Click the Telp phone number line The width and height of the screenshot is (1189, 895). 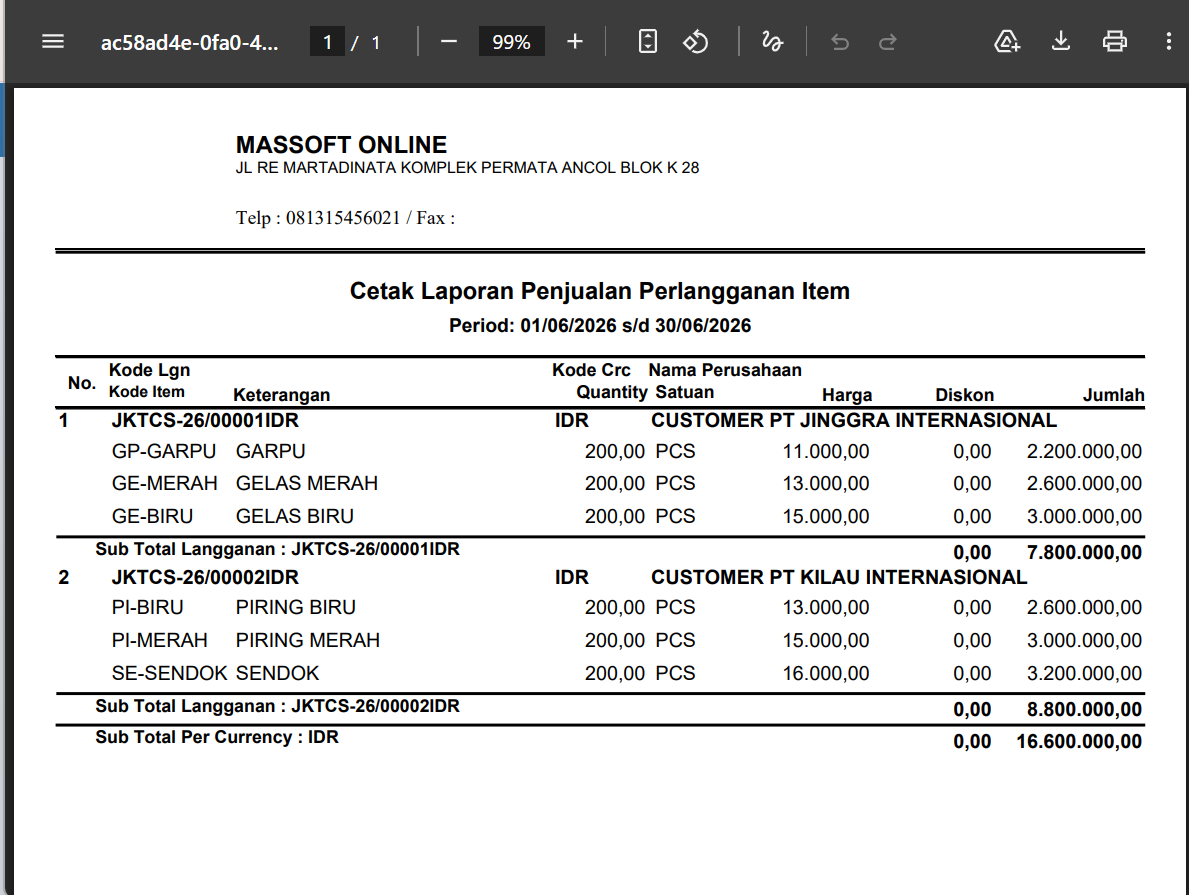pyautogui.click(x=345, y=218)
